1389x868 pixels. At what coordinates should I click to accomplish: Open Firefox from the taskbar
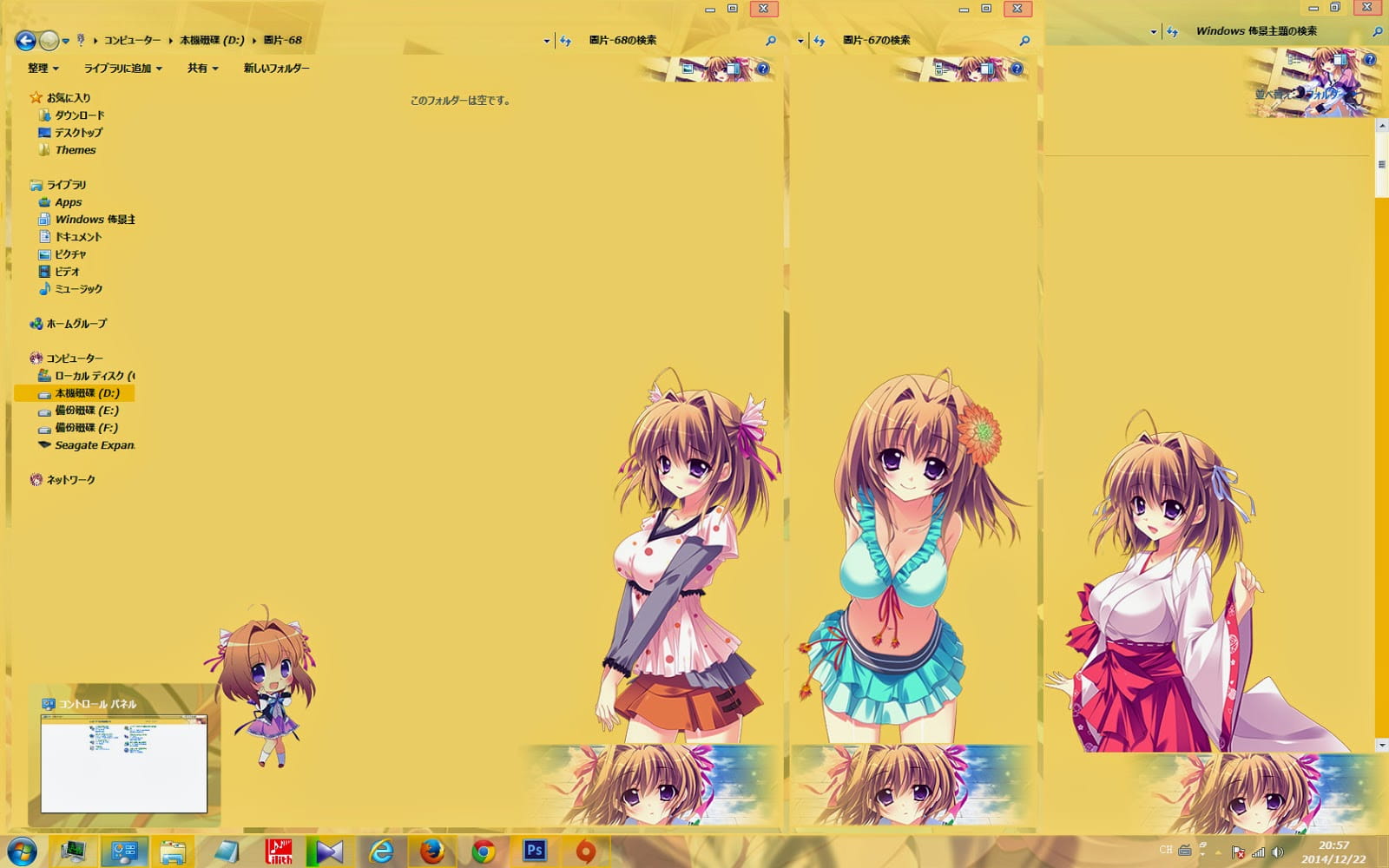[430, 852]
